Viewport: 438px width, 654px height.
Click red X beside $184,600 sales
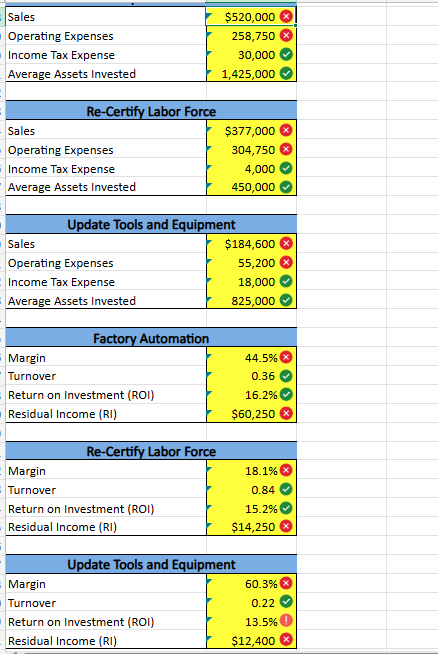coord(286,244)
